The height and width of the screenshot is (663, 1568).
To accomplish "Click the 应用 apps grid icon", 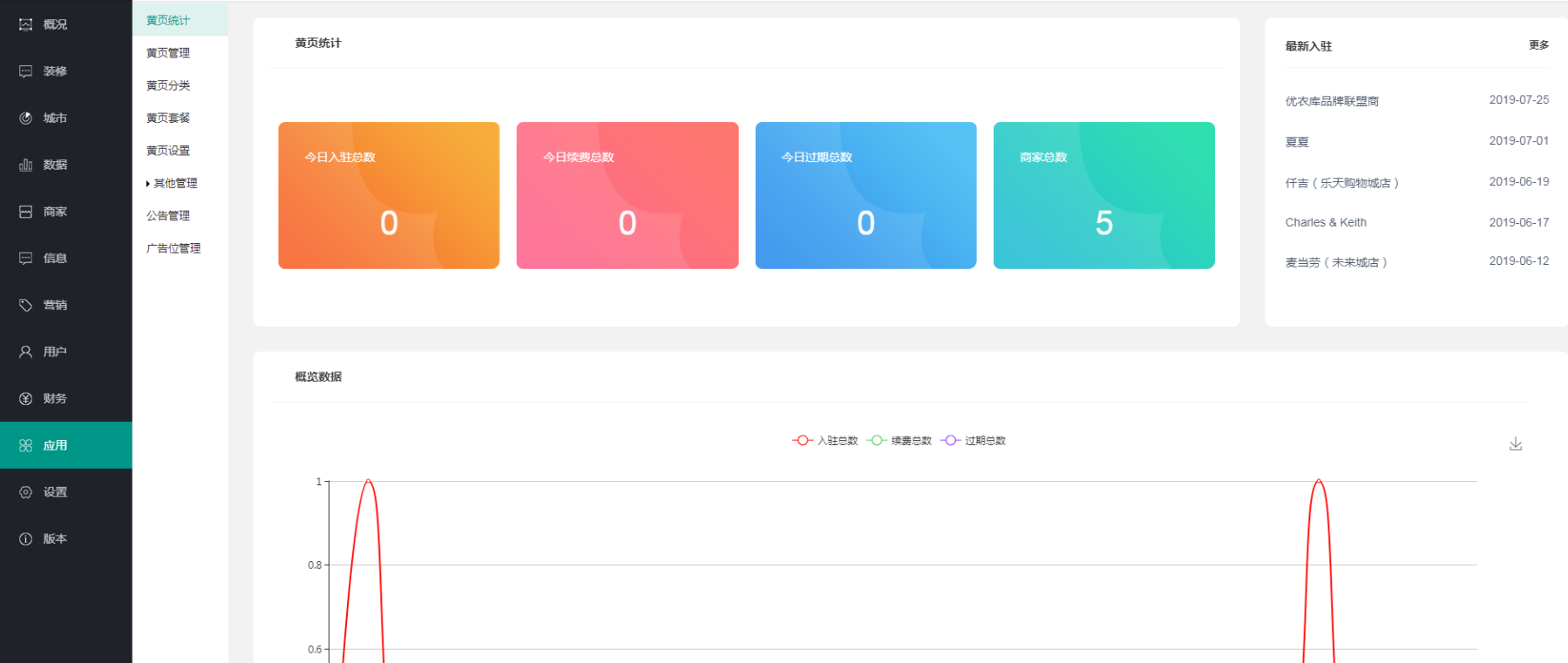I will 25,445.
